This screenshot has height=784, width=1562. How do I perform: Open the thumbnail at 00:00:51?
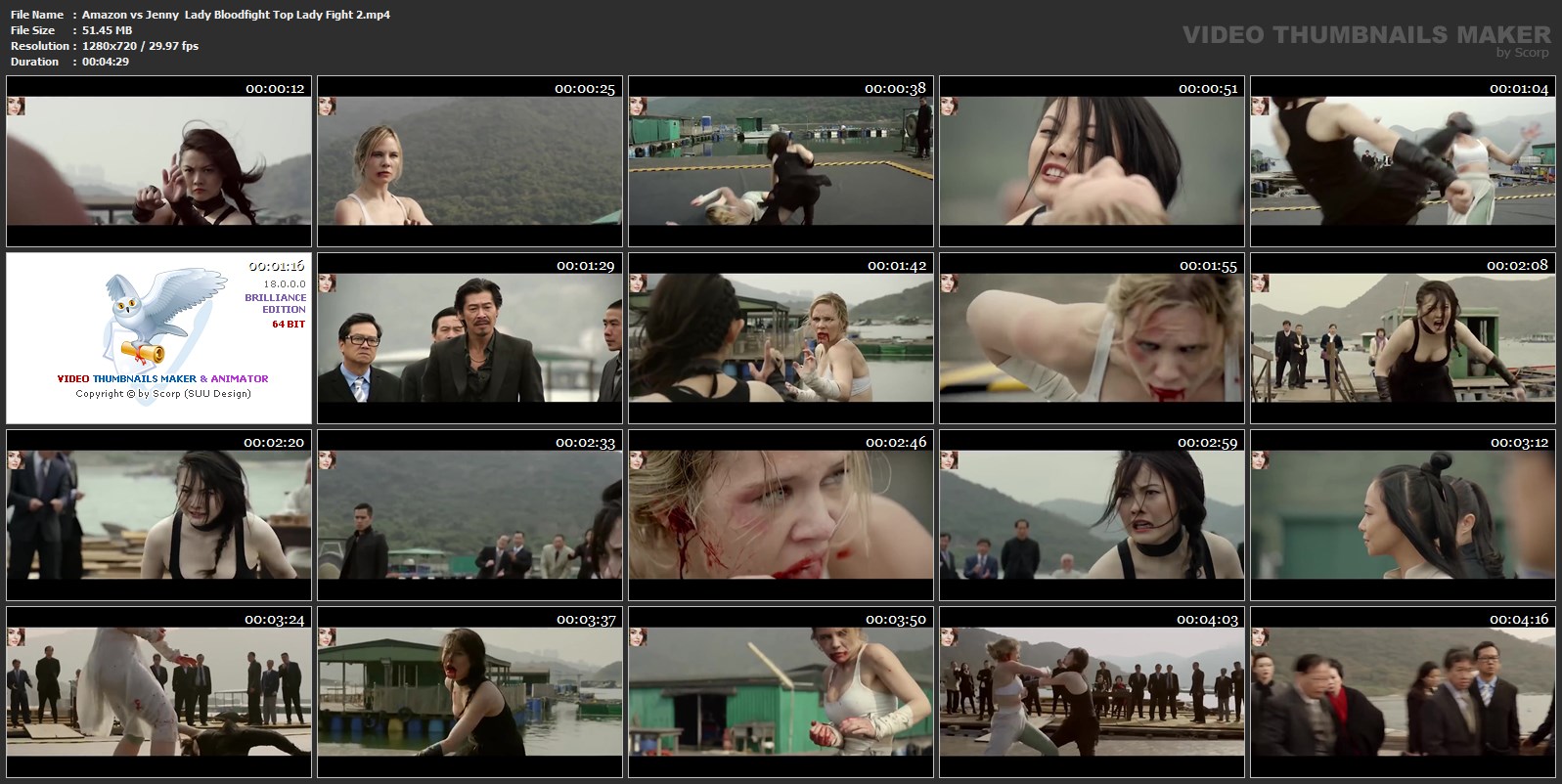click(1092, 161)
